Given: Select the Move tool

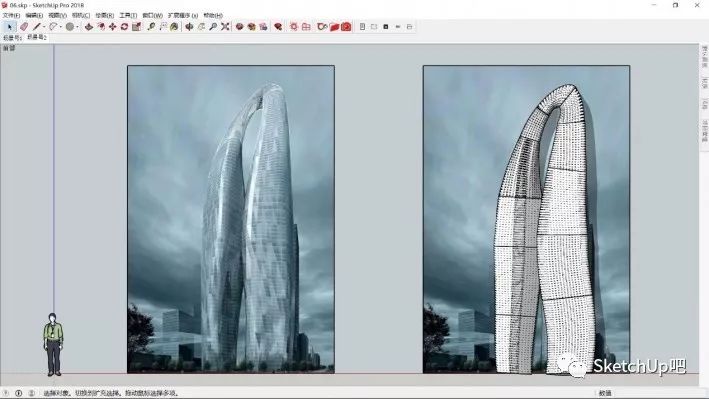Looking at the screenshot, I should pos(113,27).
